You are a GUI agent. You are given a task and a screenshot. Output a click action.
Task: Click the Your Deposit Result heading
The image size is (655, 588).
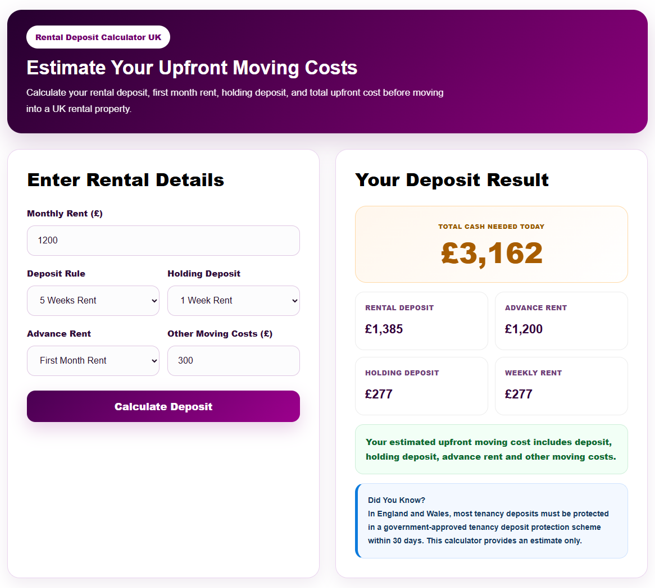click(452, 180)
